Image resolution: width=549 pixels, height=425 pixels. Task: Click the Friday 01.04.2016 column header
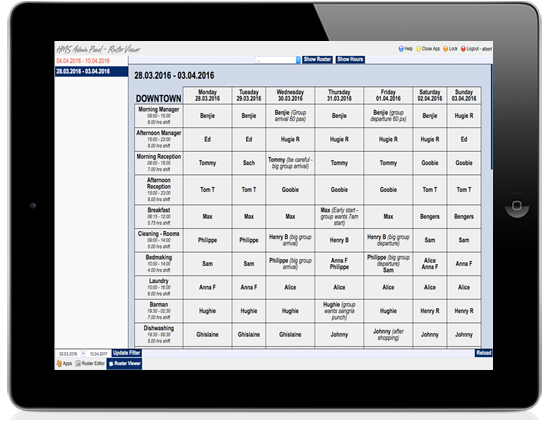pyautogui.click(x=388, y=95)
